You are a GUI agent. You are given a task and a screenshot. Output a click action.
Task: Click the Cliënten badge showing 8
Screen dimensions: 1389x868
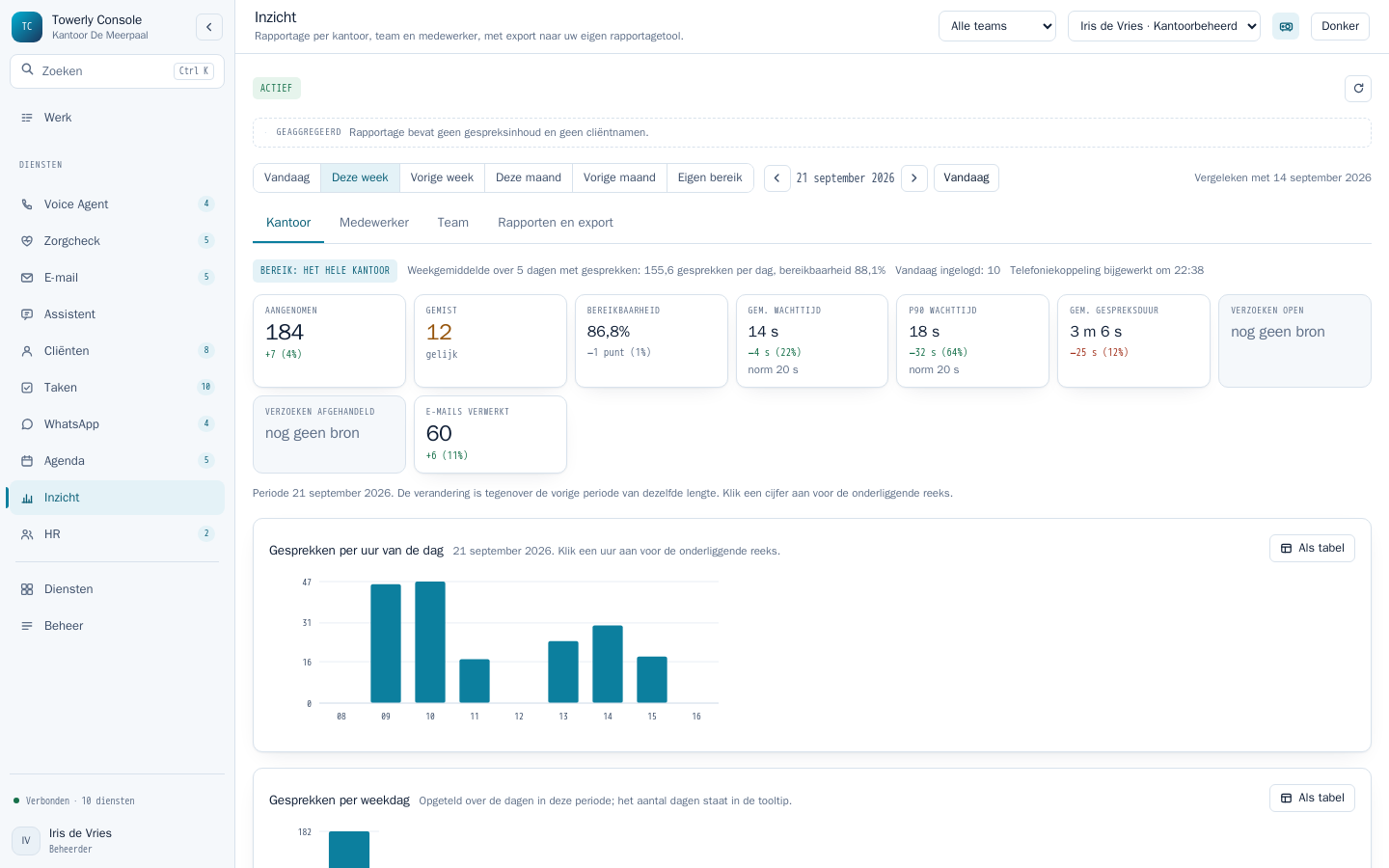(205, 351)
